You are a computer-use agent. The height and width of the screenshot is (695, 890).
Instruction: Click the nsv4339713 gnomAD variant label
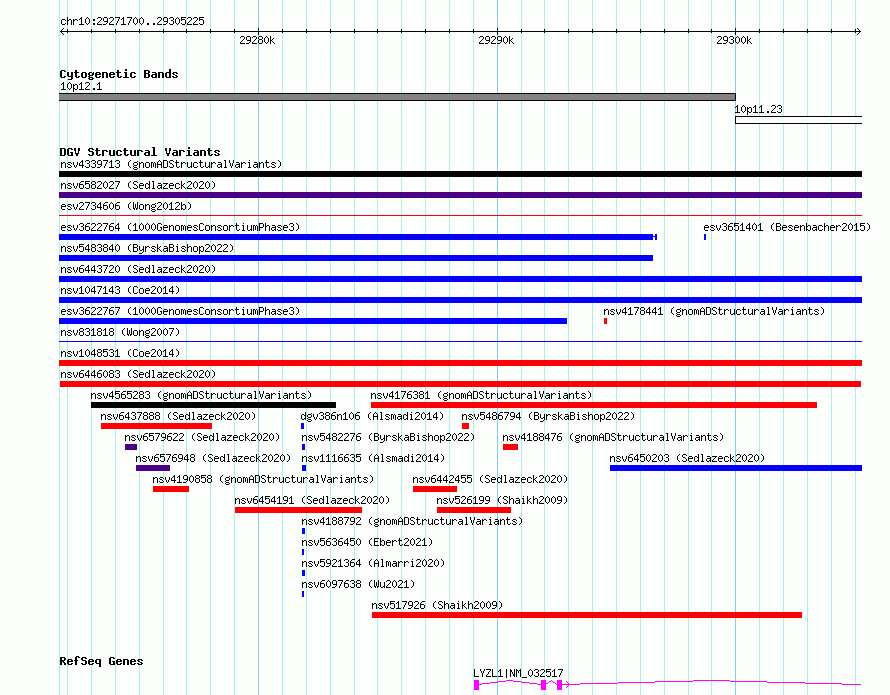point(171,164)
